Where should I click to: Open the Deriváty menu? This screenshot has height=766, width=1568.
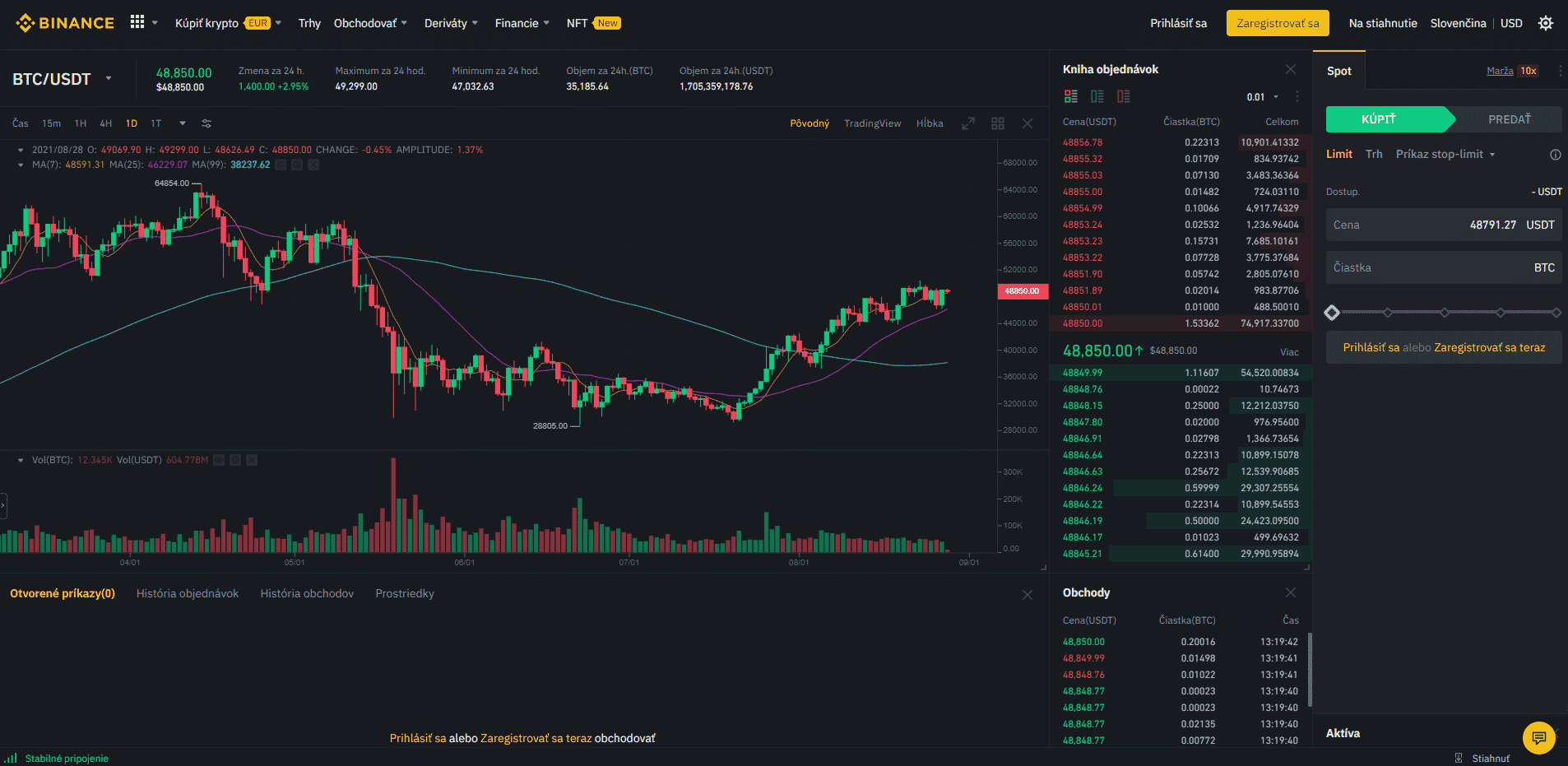click(450, 23)
